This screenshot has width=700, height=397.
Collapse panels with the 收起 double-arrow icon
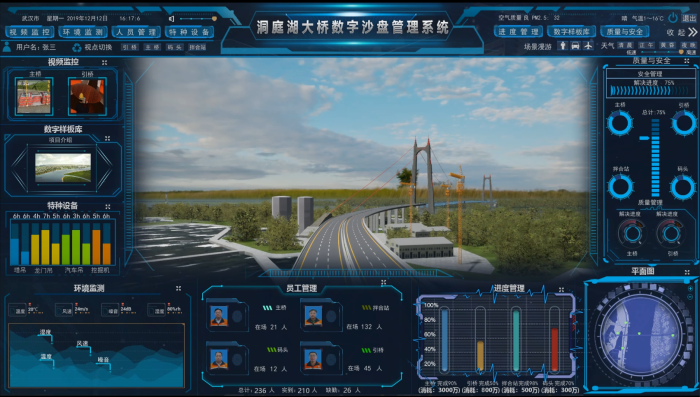point(692,32)
